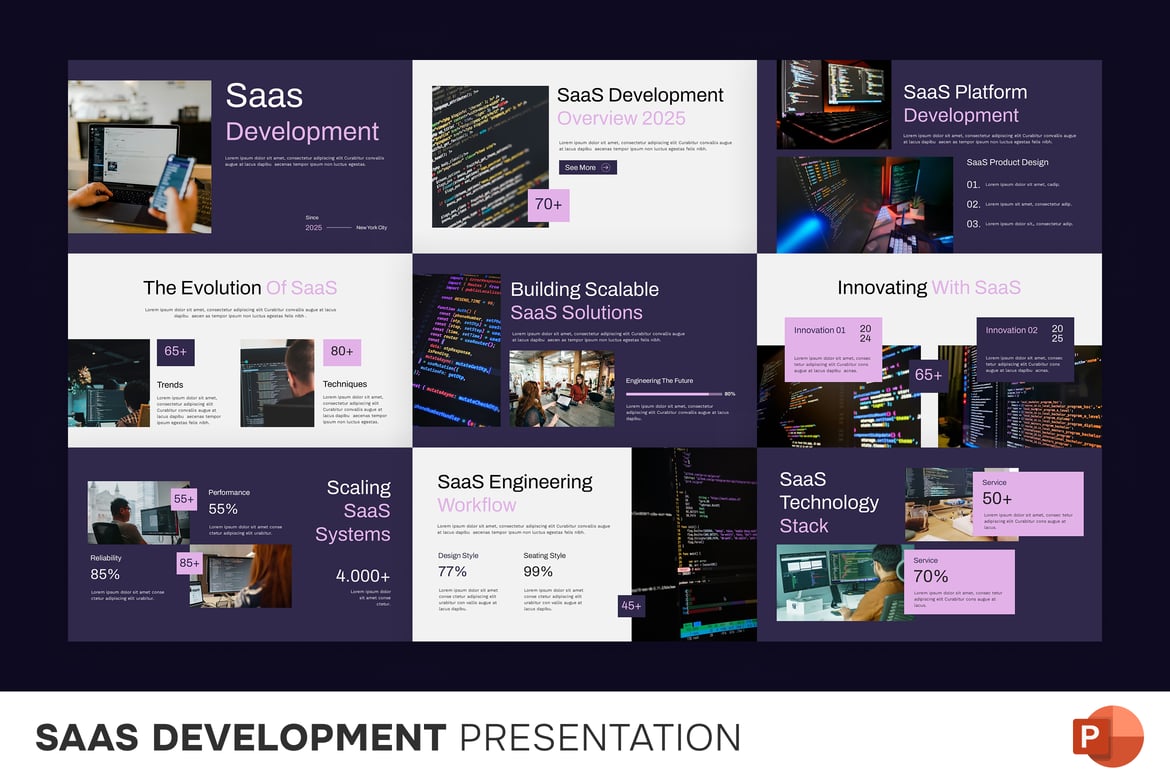
Task: Click the 'Reliability' label
Action: click(106, 558)
